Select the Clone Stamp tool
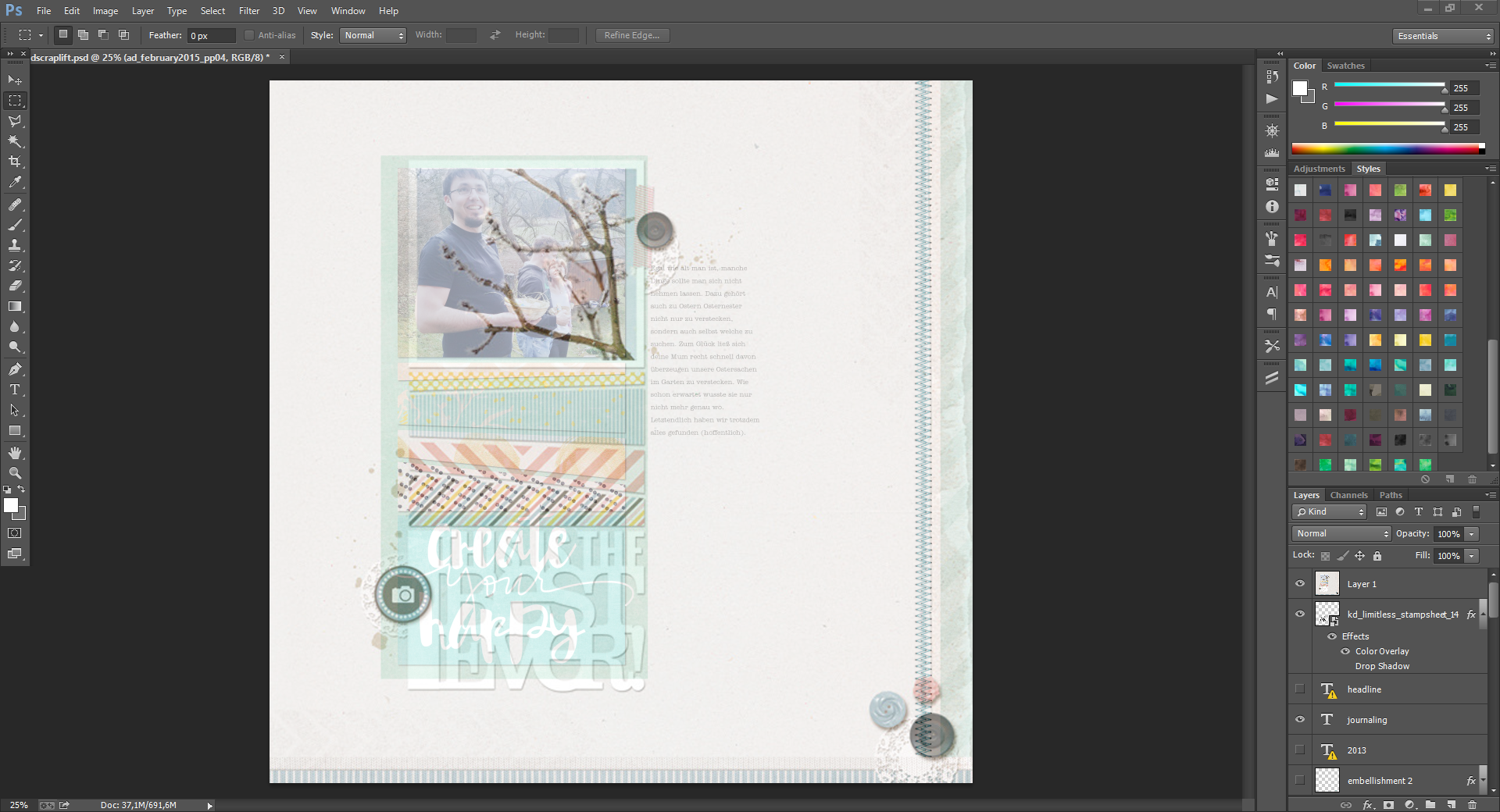 pyautogui.click(x=15, y=245)
